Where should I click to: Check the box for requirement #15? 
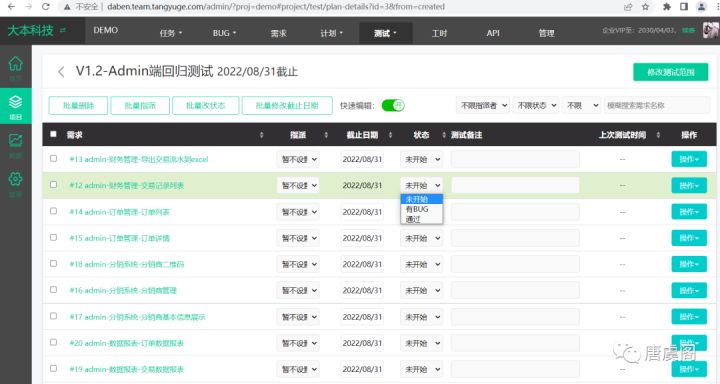(53, 237)
